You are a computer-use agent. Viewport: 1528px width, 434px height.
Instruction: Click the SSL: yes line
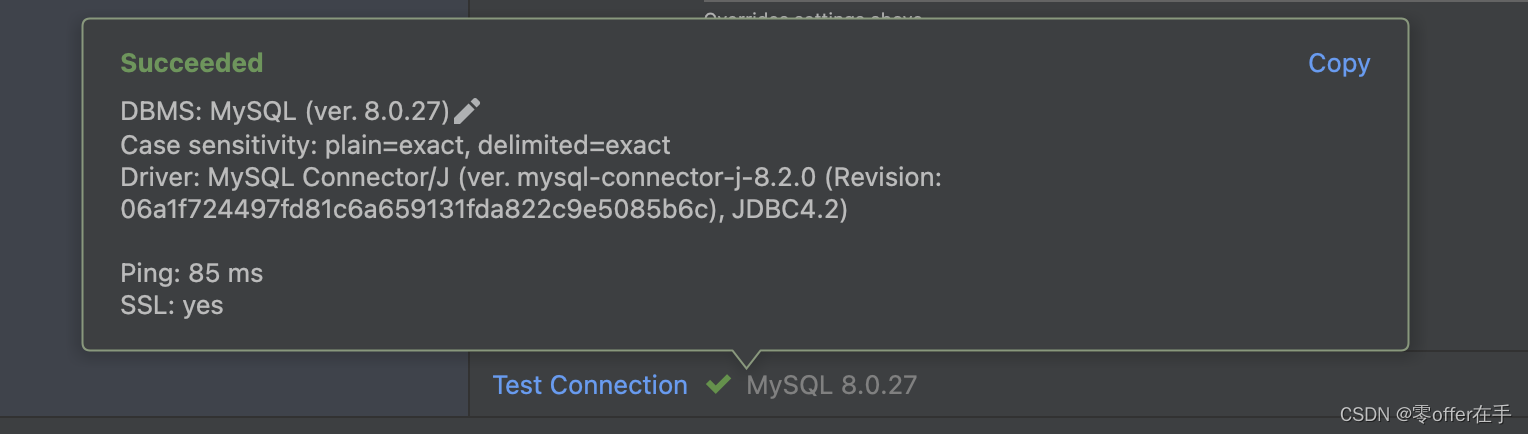[x=172, y=305]
